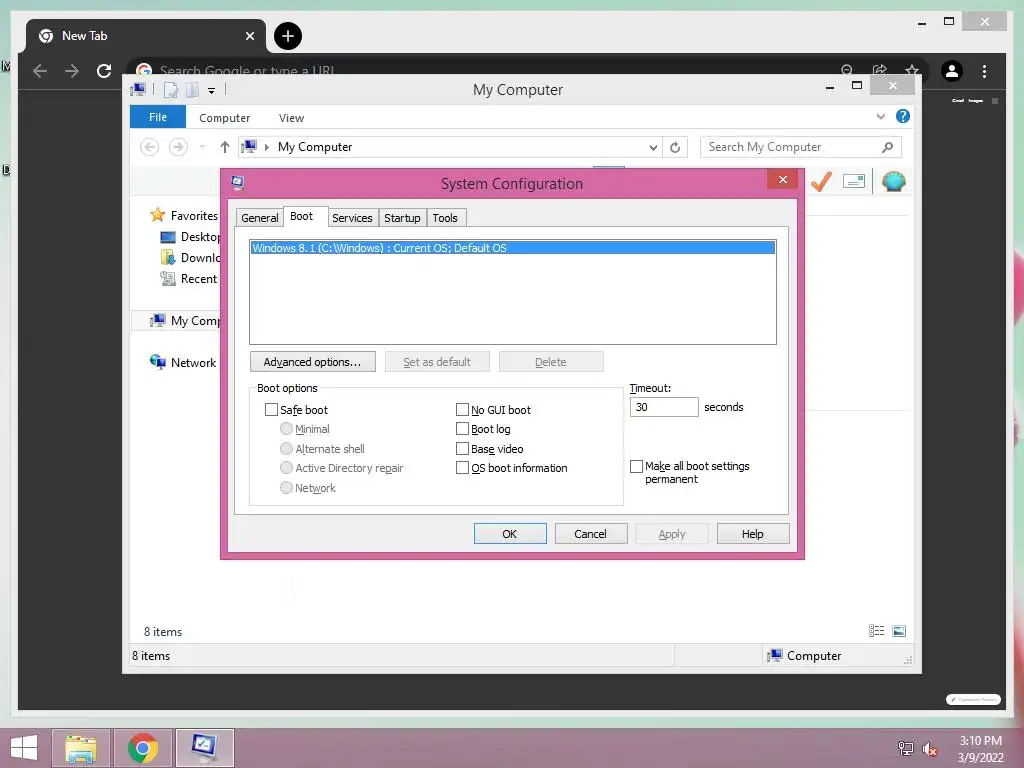Open Google Chrome from the taskbar
Image resolution: width=1024 pixels, height=768 pixels.
pyautogui.click(x=143, y=748)
